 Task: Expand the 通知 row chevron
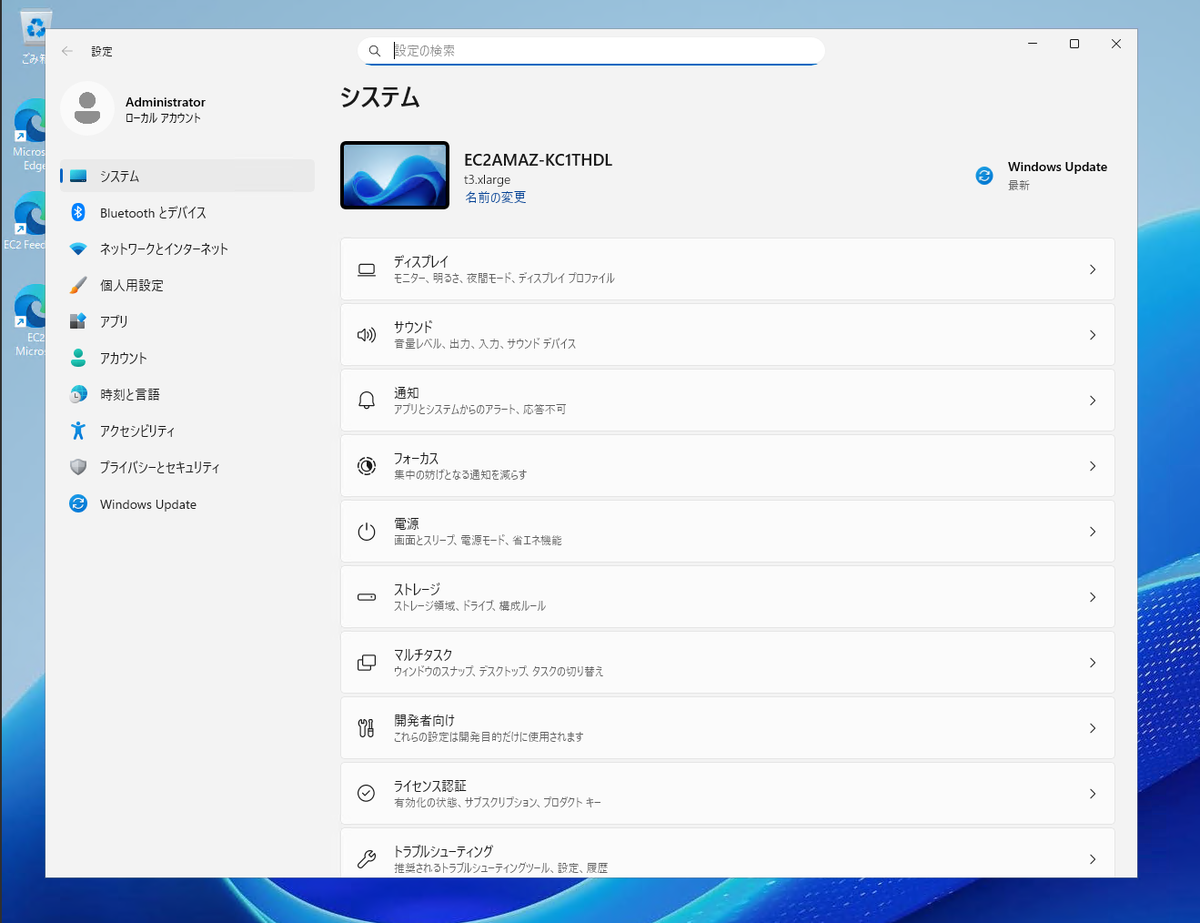click(1092, 400)
